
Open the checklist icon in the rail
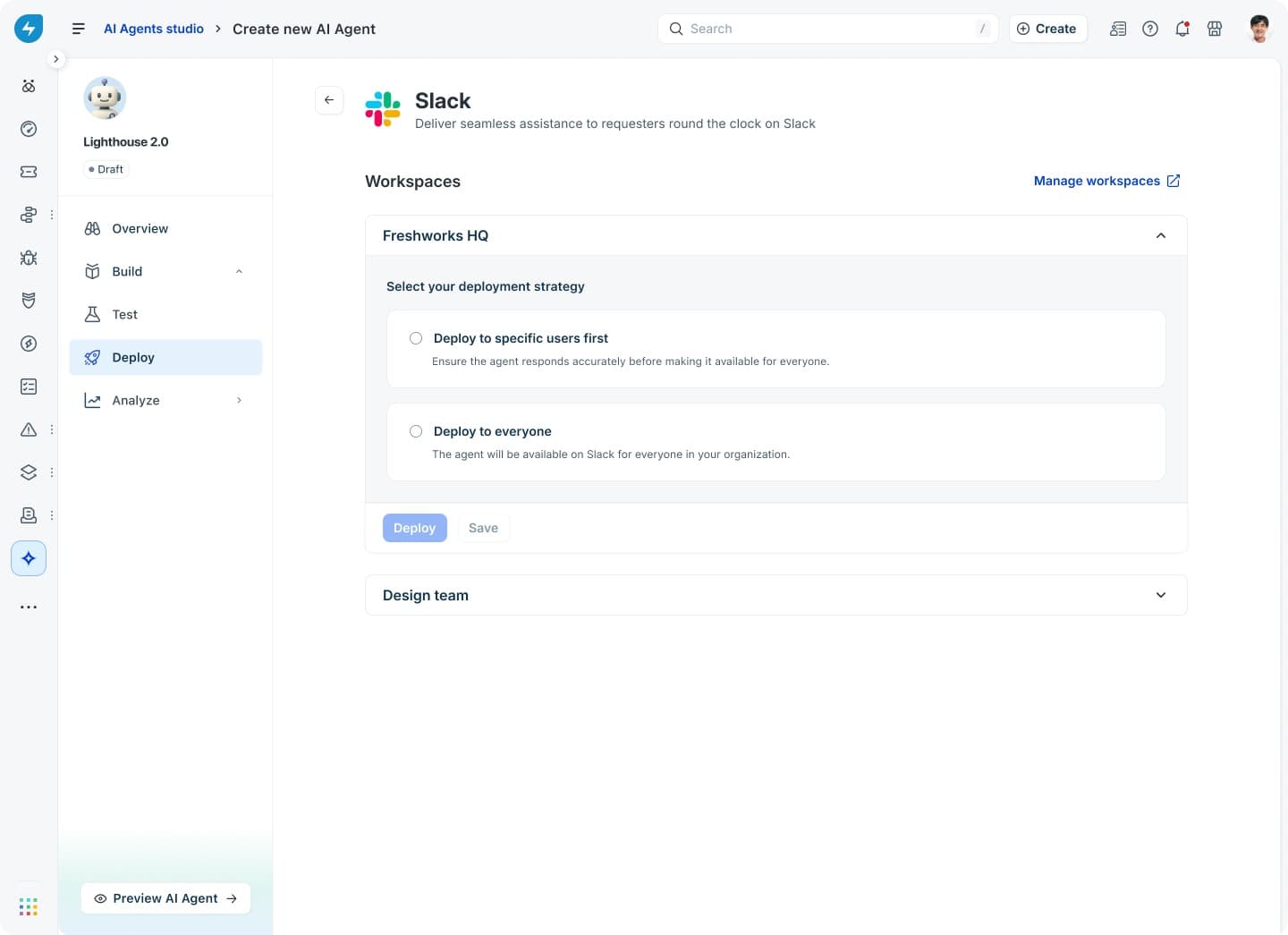point(29,387)
